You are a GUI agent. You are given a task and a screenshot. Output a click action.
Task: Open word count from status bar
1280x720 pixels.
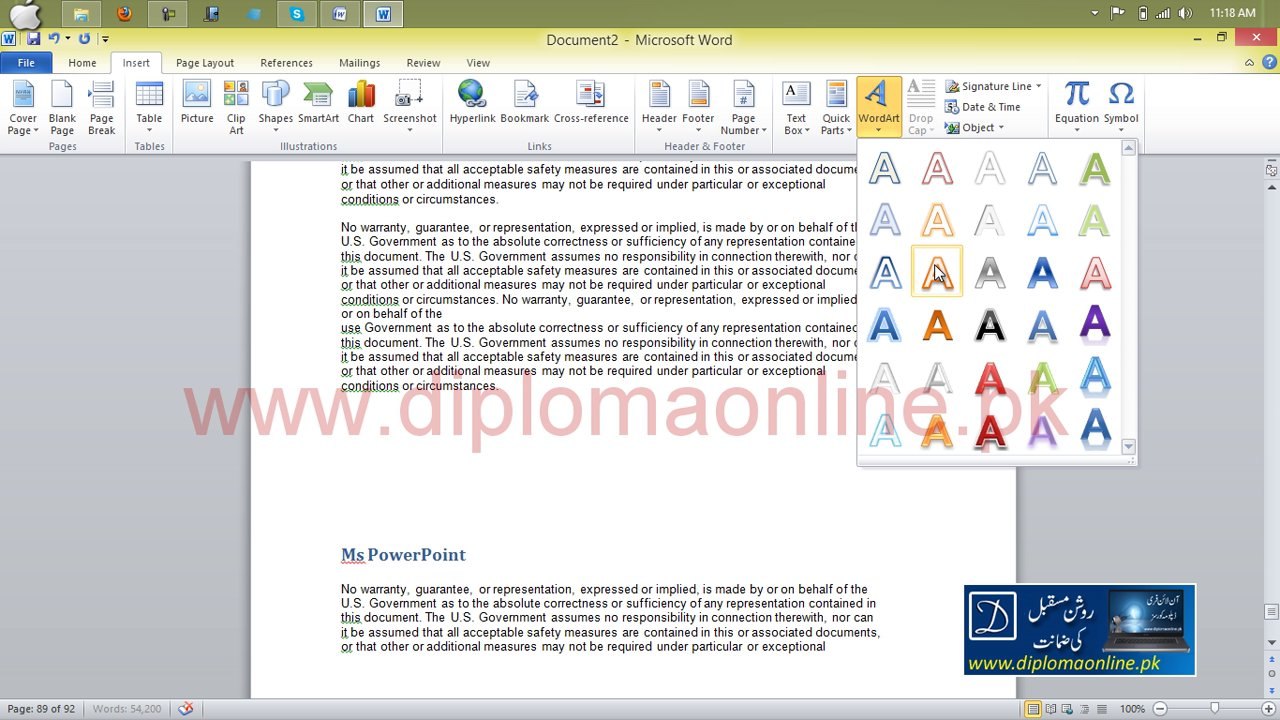click(x=127, y=709)
